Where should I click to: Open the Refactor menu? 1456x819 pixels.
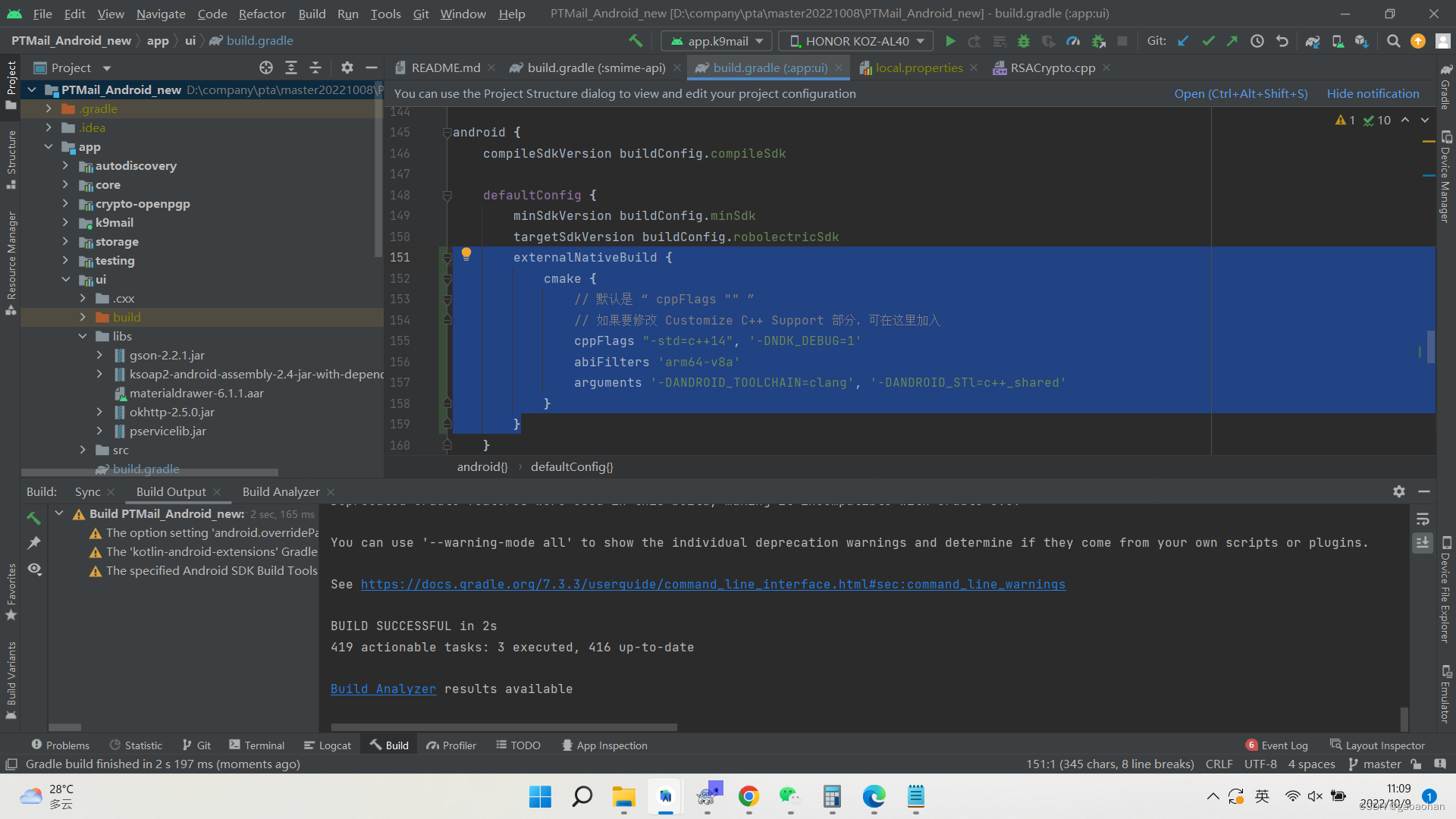tap(262, 14)
